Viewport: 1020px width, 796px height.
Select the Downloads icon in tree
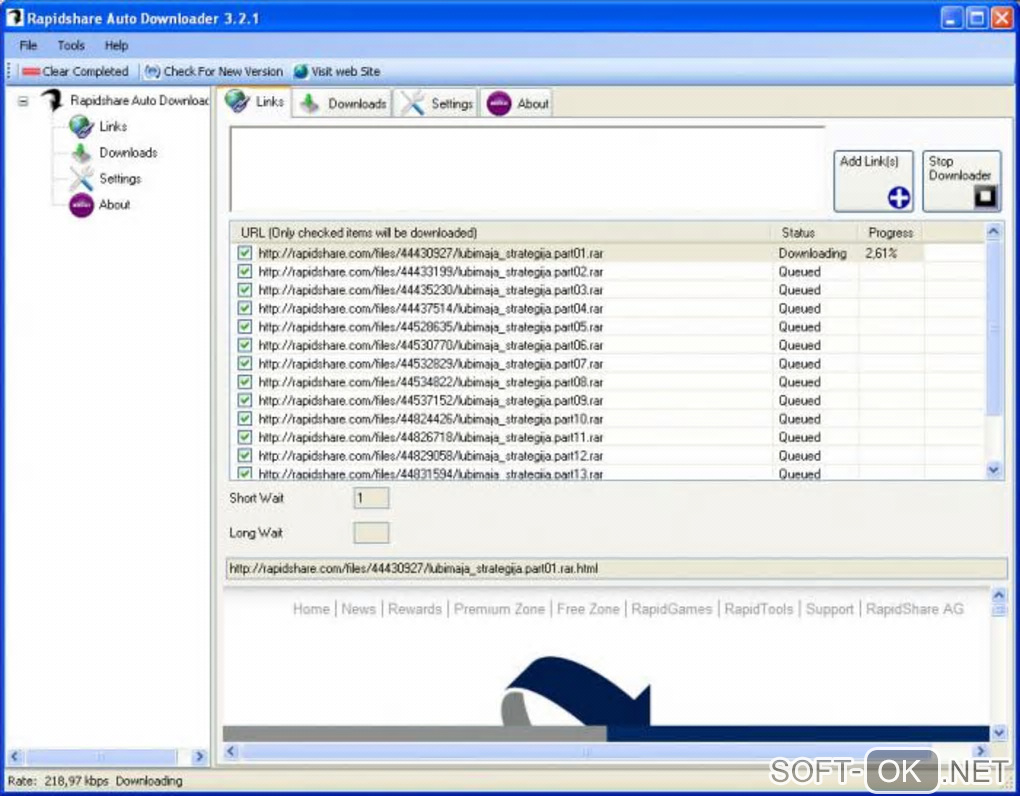(x=82, y=153)
